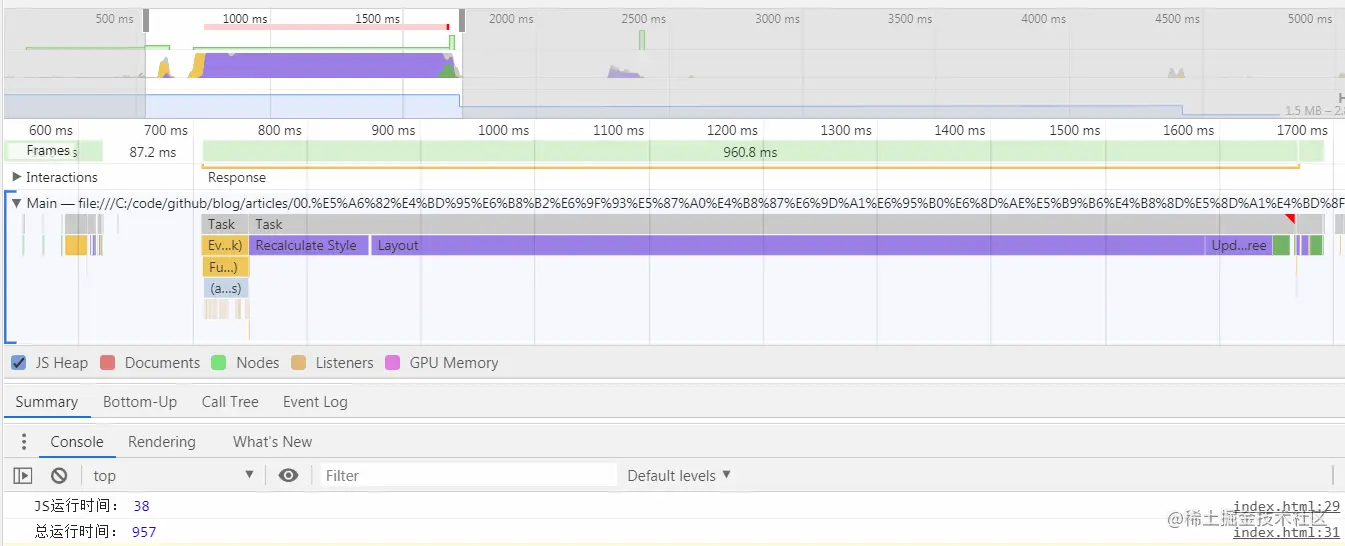Toggle the Nodes memory checkbox
This screenshot has height=546, width=1345.
pos(219,362)
